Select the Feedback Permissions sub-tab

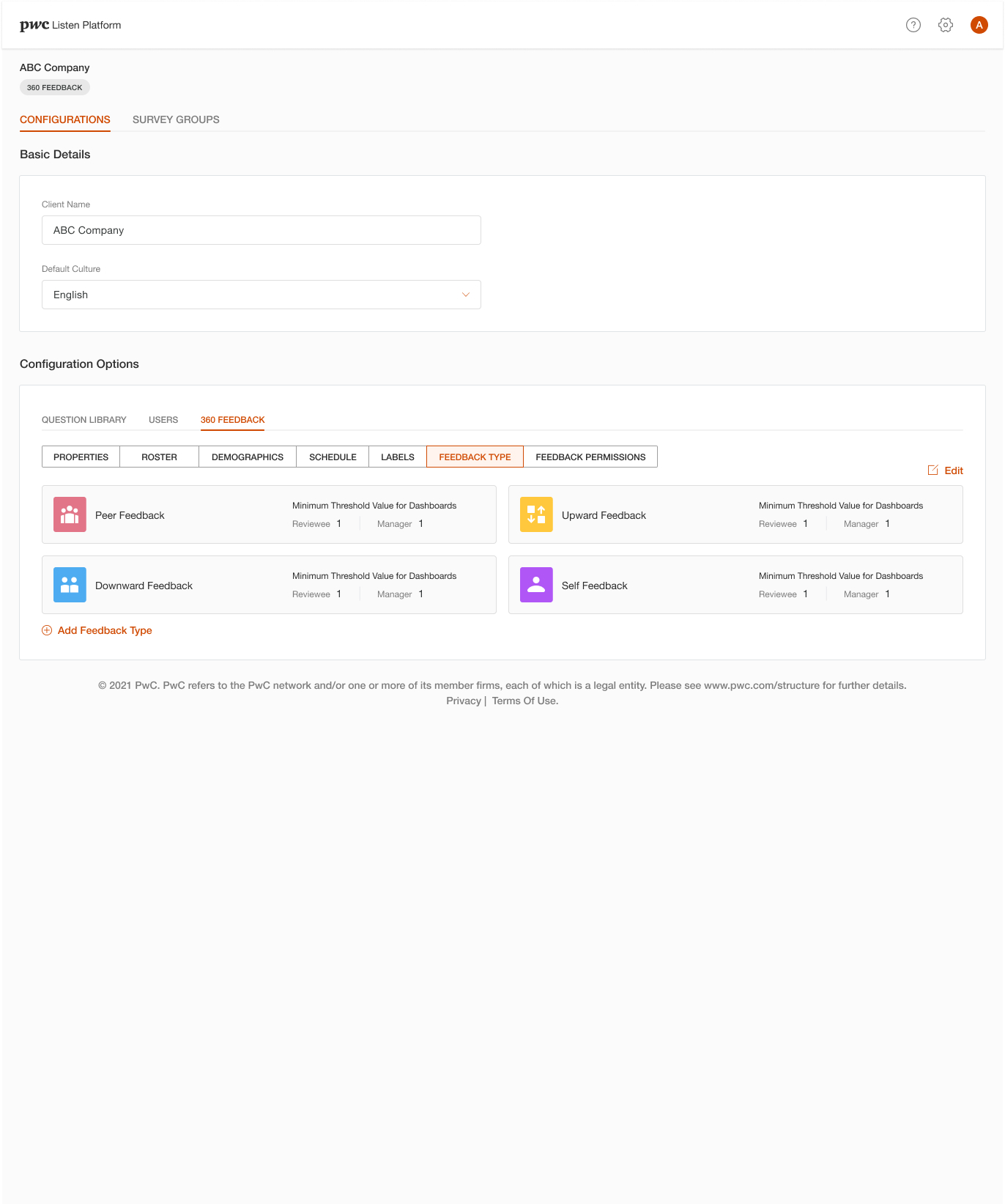[x=590, y=457]
